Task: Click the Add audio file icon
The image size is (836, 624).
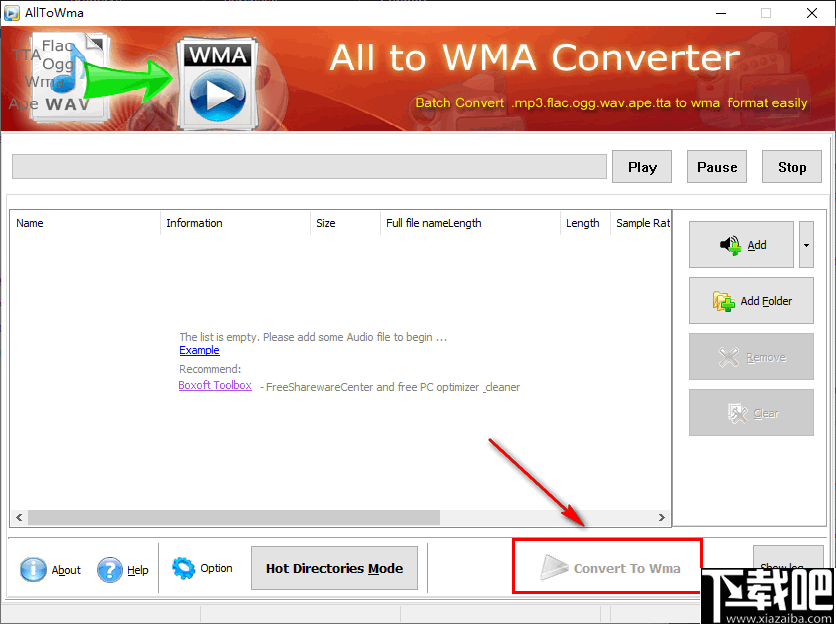Action: tap(729, 244)
